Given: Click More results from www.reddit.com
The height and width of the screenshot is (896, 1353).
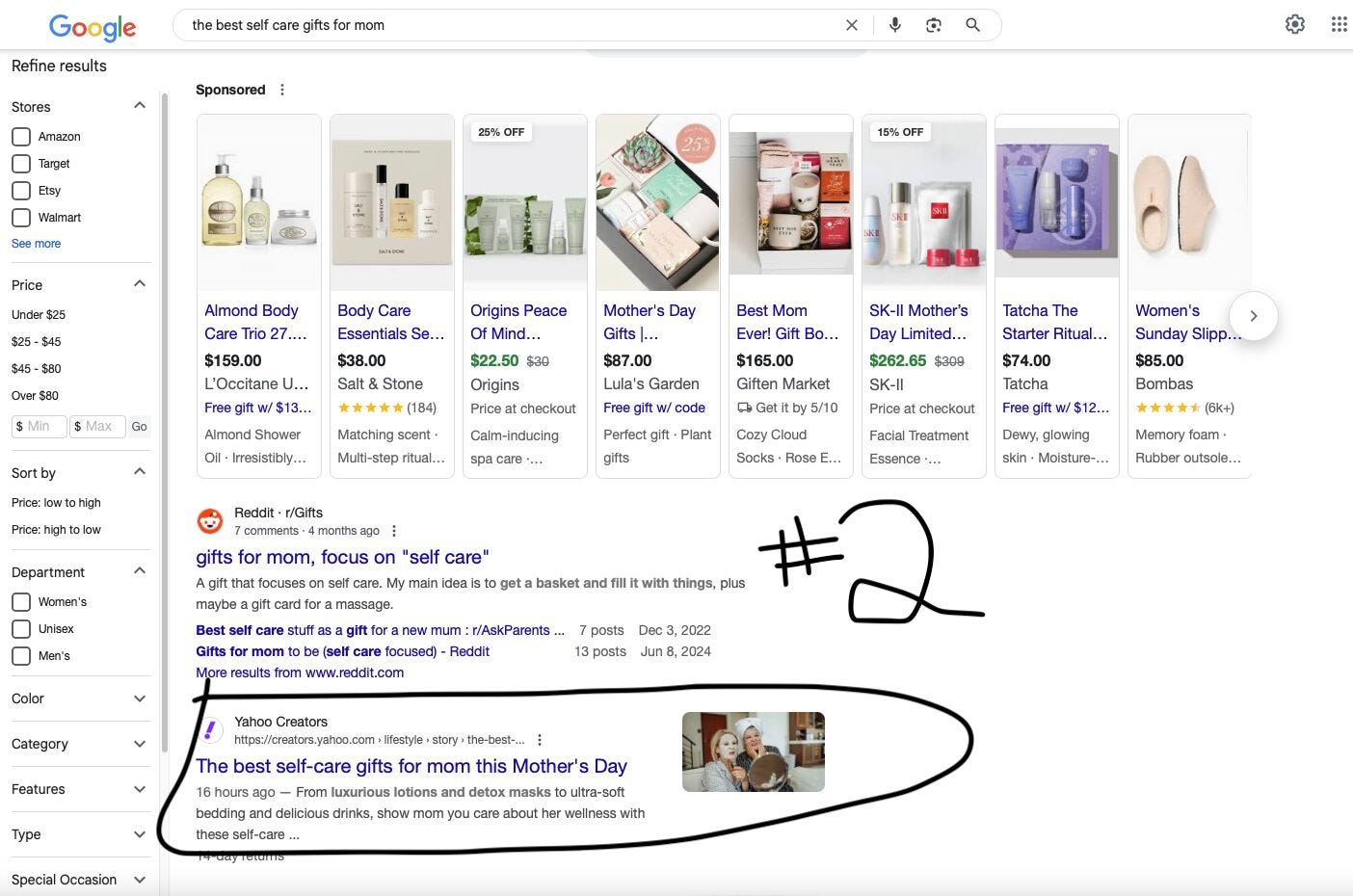Looking at the screenshot, I should (300, 672).
